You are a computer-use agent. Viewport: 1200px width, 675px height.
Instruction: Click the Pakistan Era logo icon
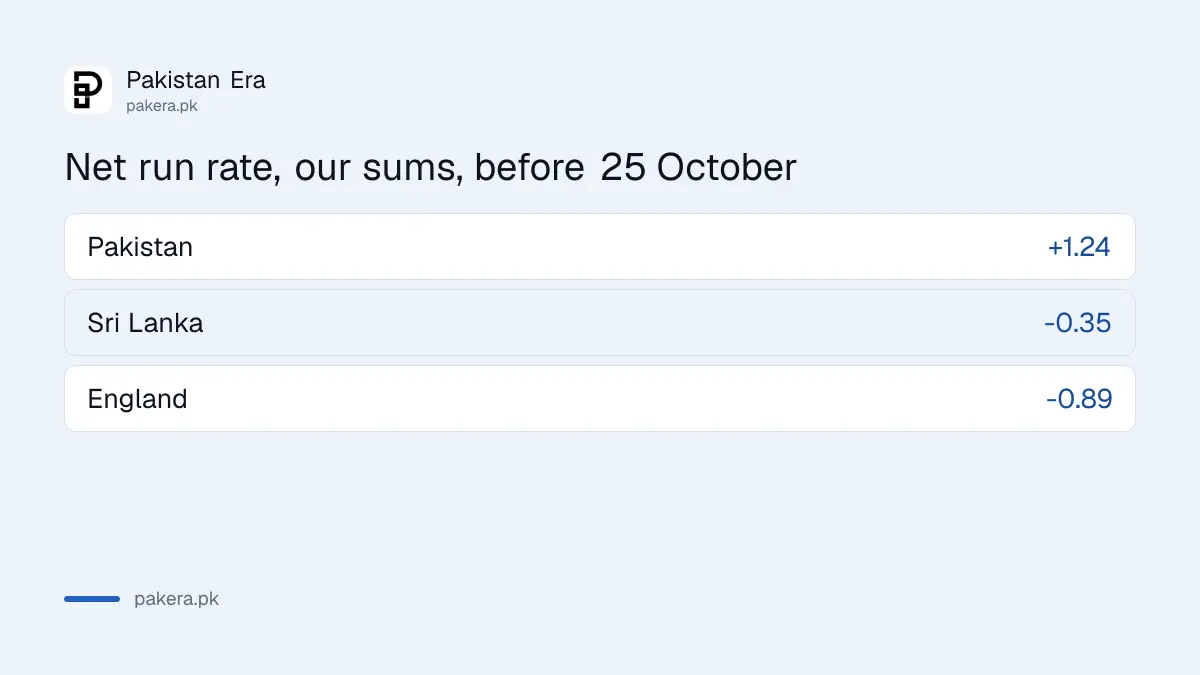[88, 90]
